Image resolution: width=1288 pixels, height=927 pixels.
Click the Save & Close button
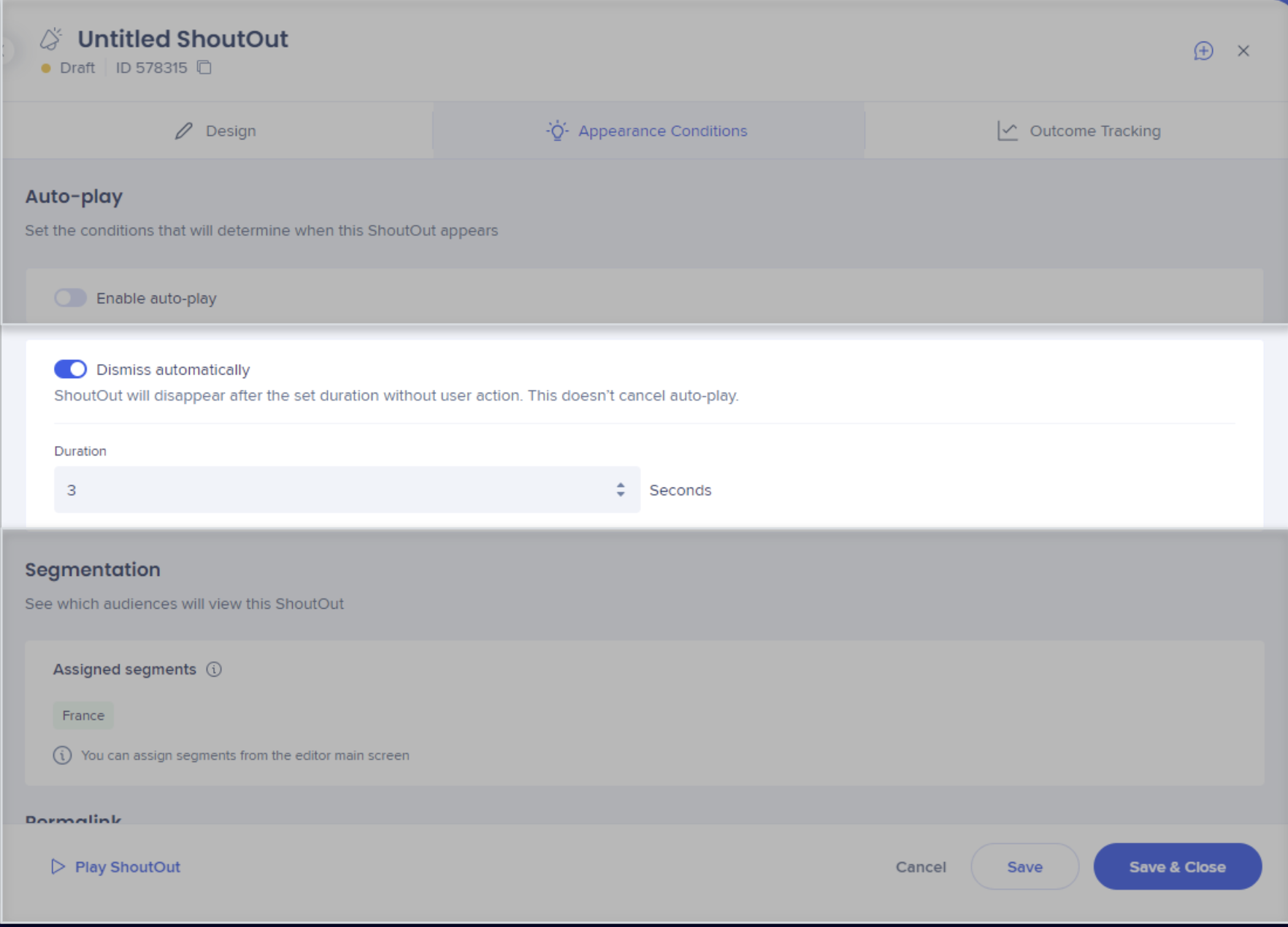click(x=1177, y=866)
